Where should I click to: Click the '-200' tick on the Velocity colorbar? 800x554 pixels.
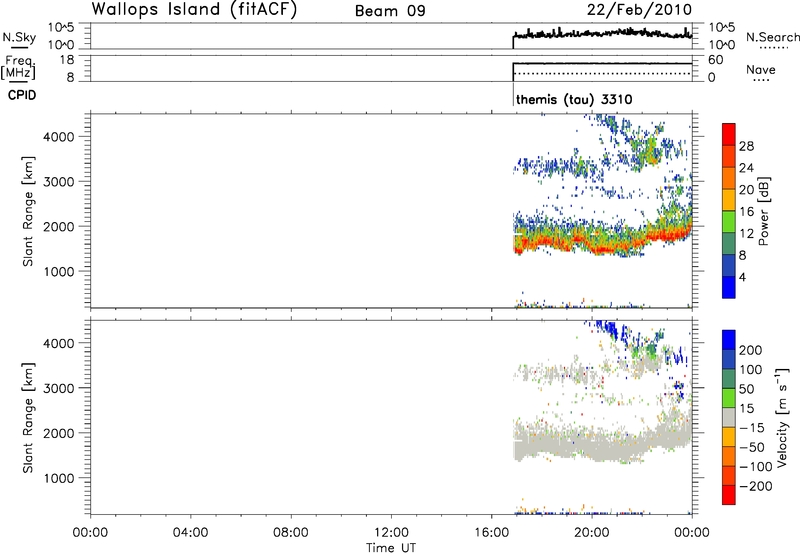[756, 486]
